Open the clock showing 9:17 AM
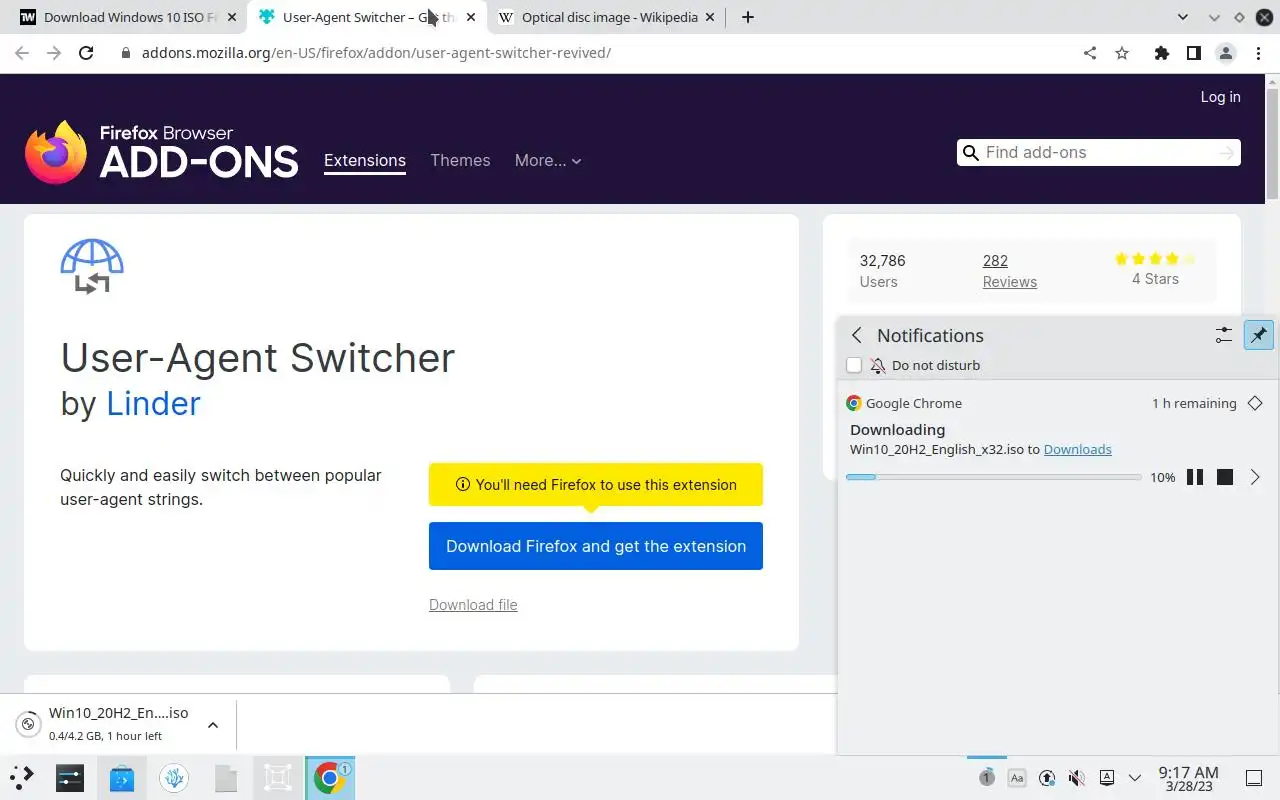The image size is (1280, 800). tap(1188, 778)
